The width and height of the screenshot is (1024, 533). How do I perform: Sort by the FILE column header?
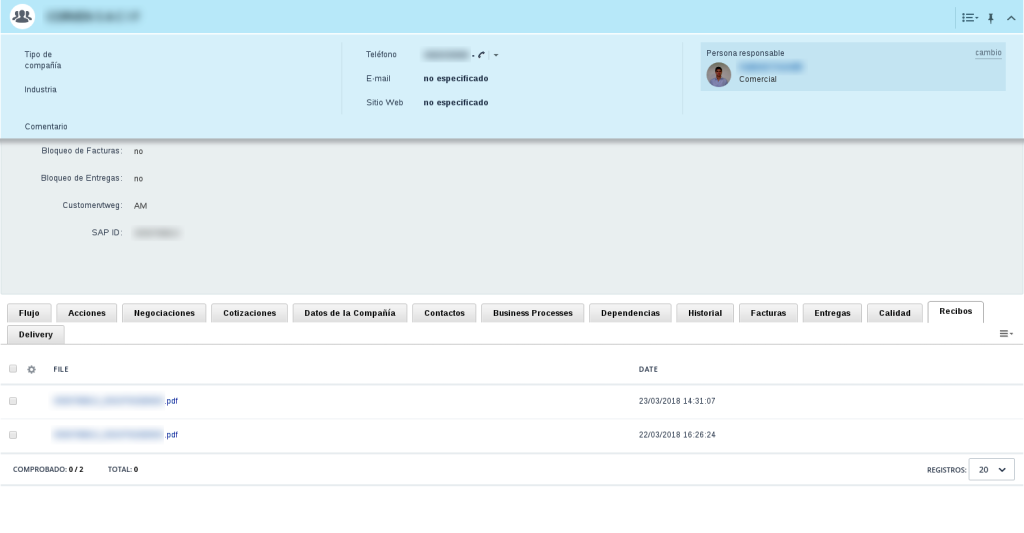(61, 370)
